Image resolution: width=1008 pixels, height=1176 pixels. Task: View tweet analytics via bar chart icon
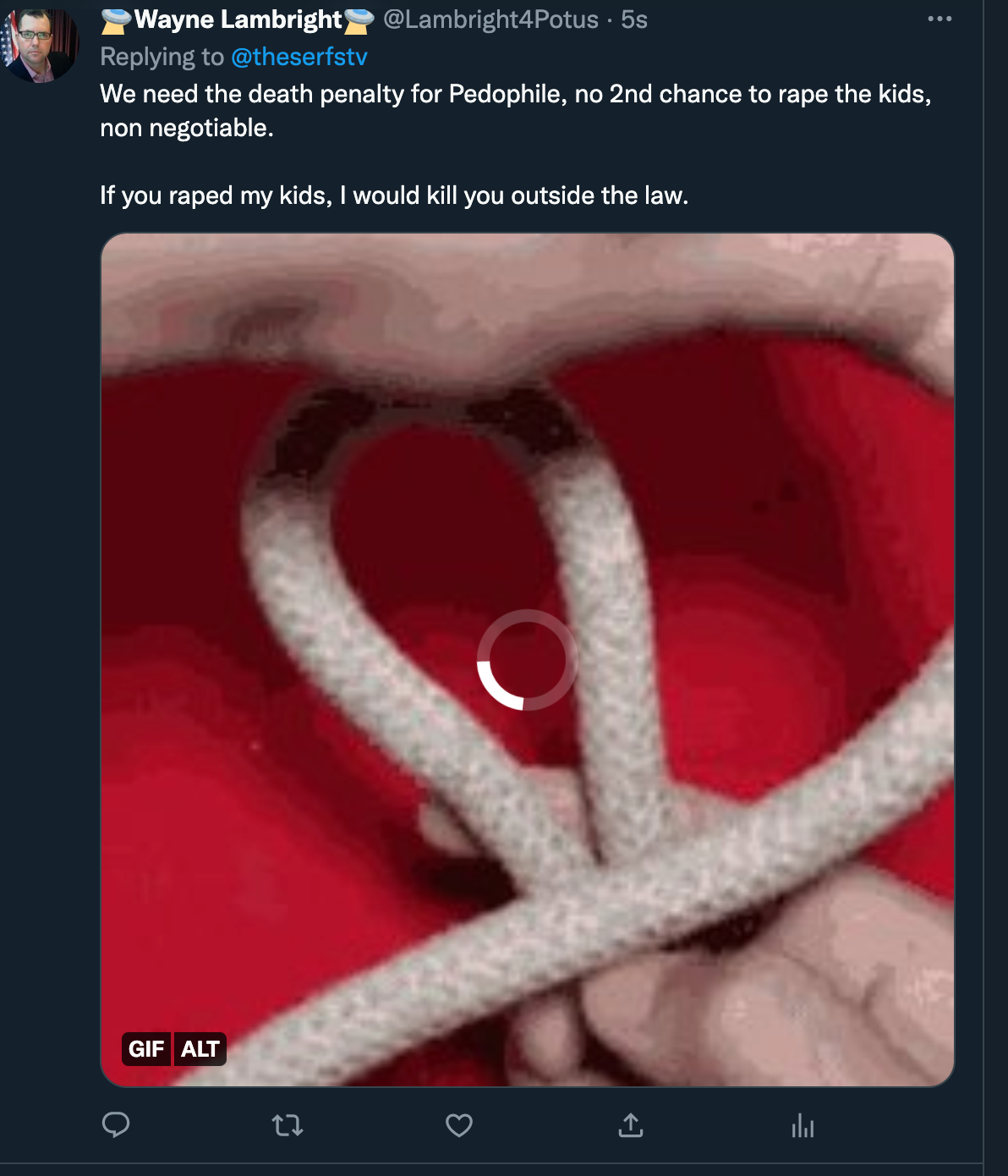(803, 1125)
